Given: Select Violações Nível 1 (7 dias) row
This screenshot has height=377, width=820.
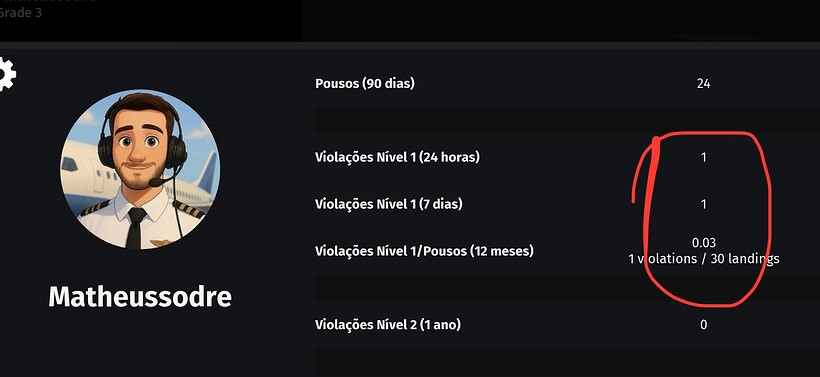Looking at the screenshot, I should (567, 204).
